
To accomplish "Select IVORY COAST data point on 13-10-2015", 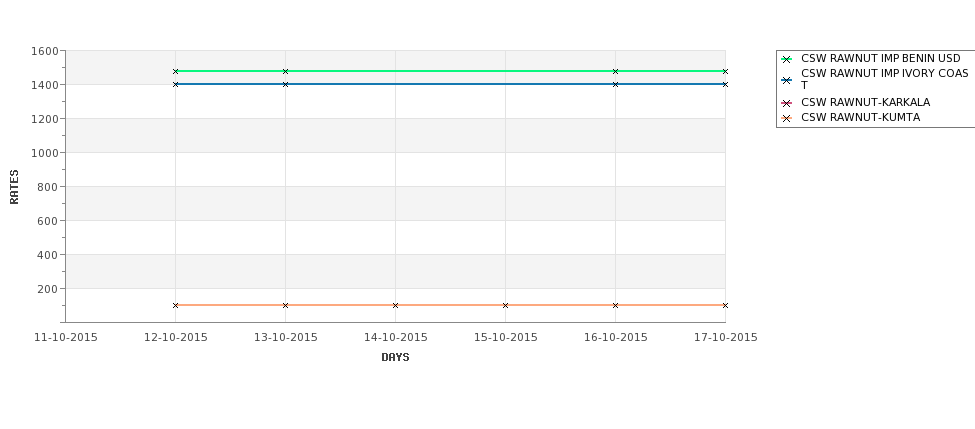I will tap(285, 84).
